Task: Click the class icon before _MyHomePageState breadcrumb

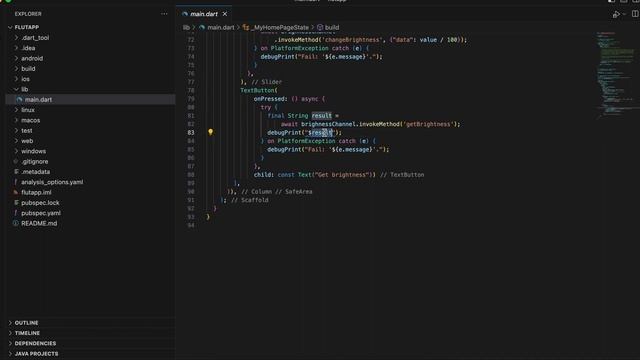Action: click(246, 27)
